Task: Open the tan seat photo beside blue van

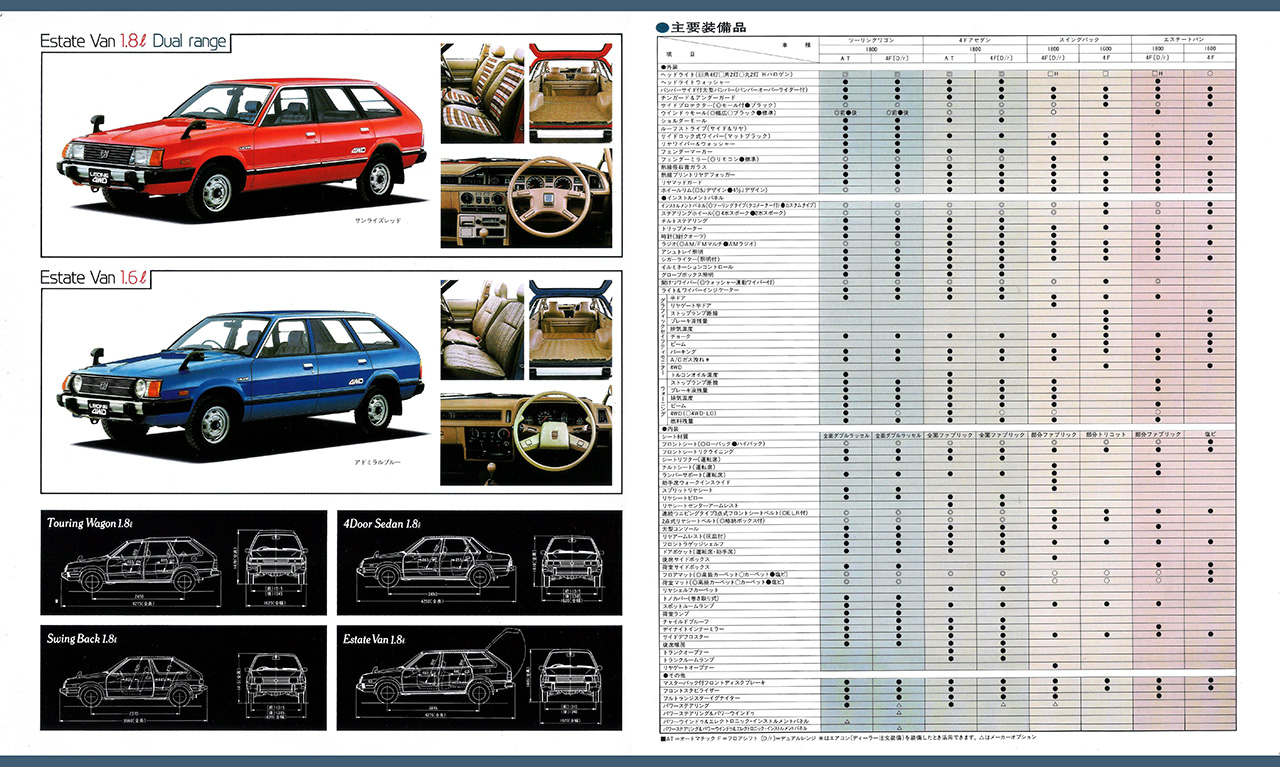Action: [x=482, y=330]
